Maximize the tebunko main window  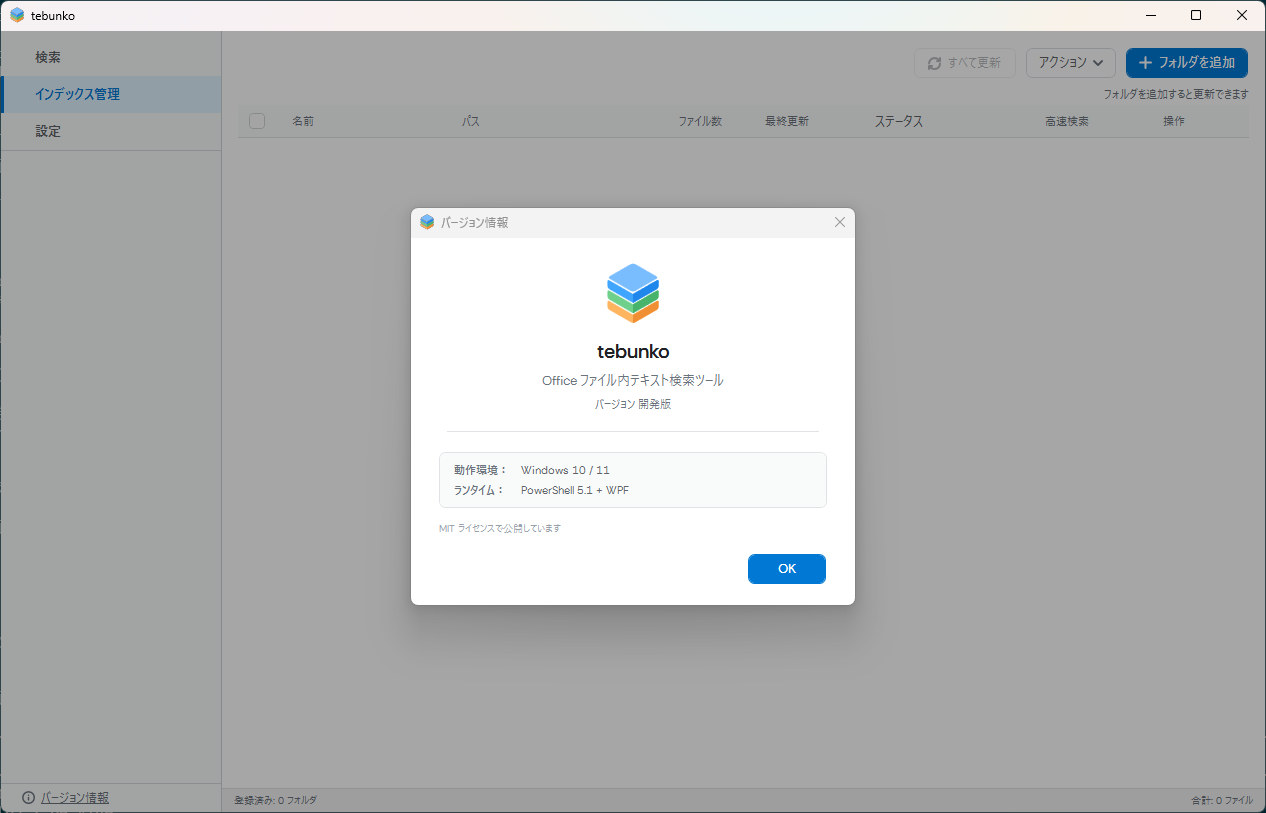tap(1196, 15)
